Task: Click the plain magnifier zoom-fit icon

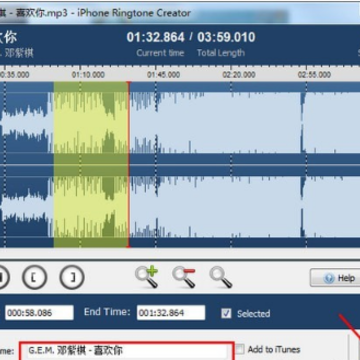Action: 220,277
